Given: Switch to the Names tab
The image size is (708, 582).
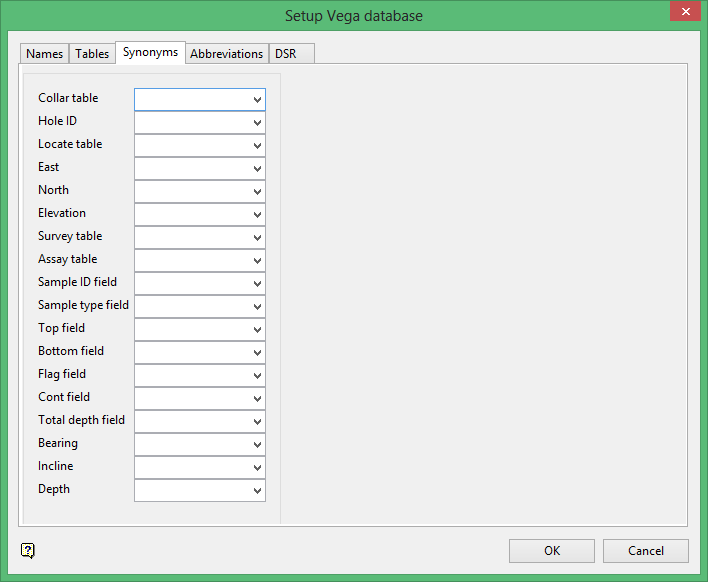Looking at the screenshot, I should (44, 54).
